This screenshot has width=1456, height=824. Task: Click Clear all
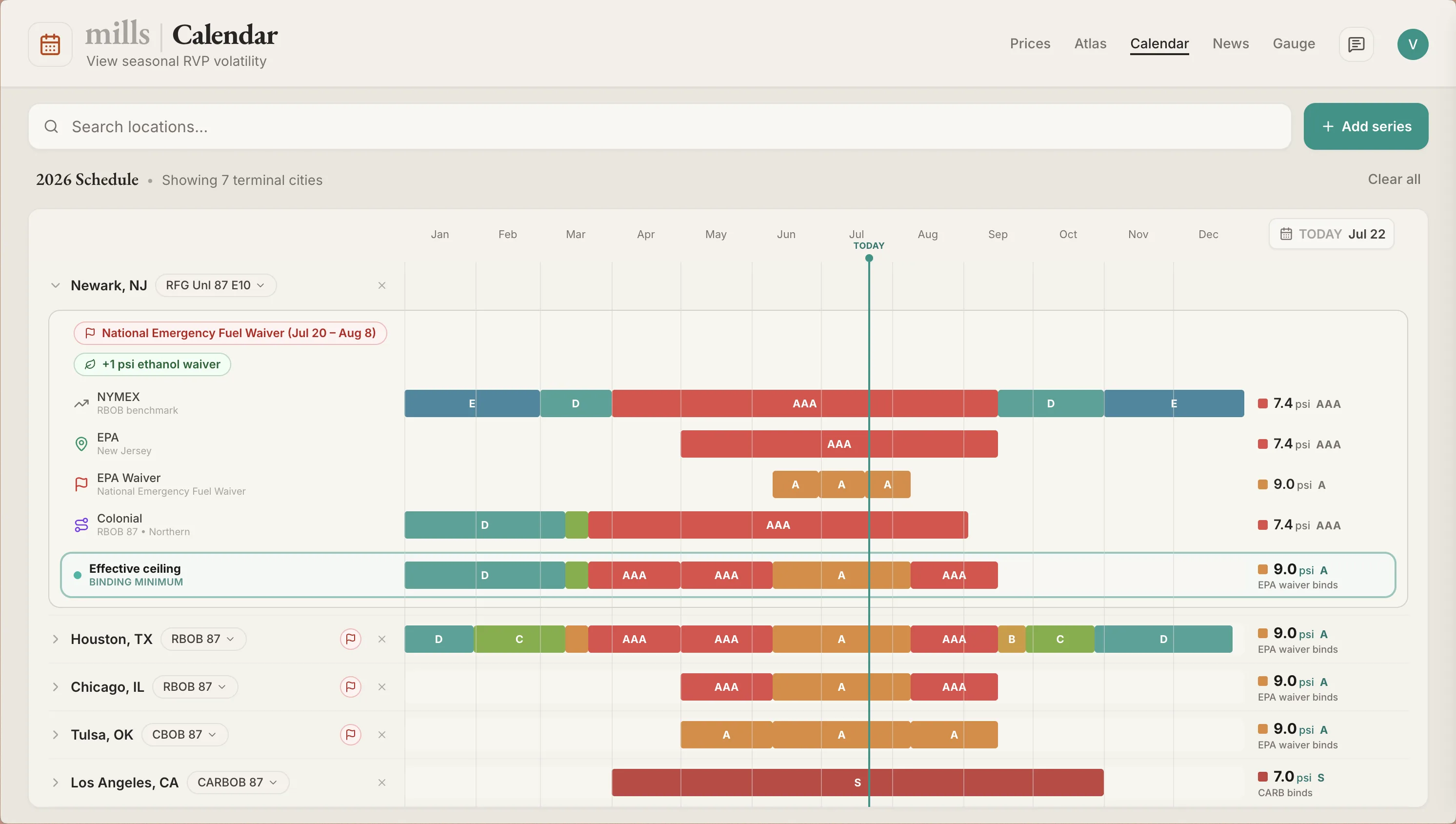1394,180
